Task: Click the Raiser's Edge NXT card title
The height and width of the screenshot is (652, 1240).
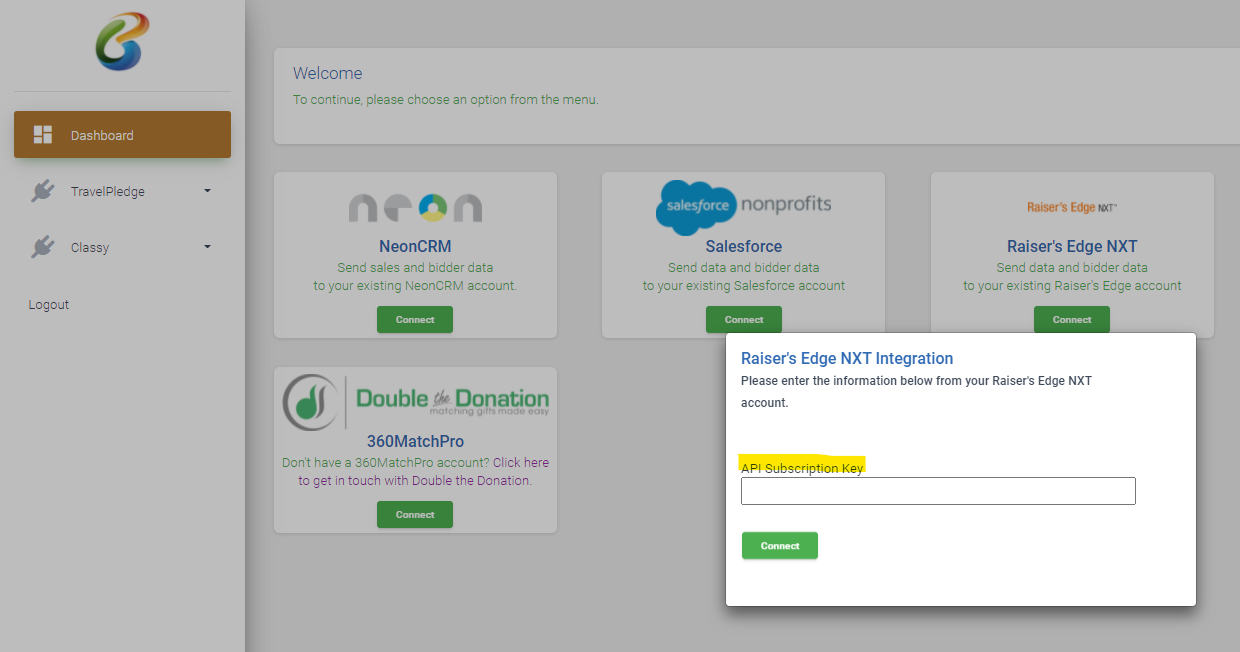Action: (x=1072, y=246)
